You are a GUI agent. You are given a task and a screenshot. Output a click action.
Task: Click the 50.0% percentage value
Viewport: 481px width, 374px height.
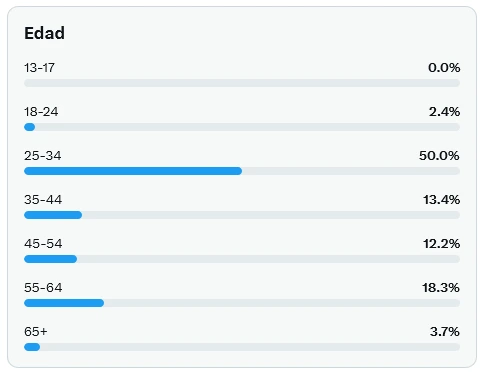pos(439,156)
